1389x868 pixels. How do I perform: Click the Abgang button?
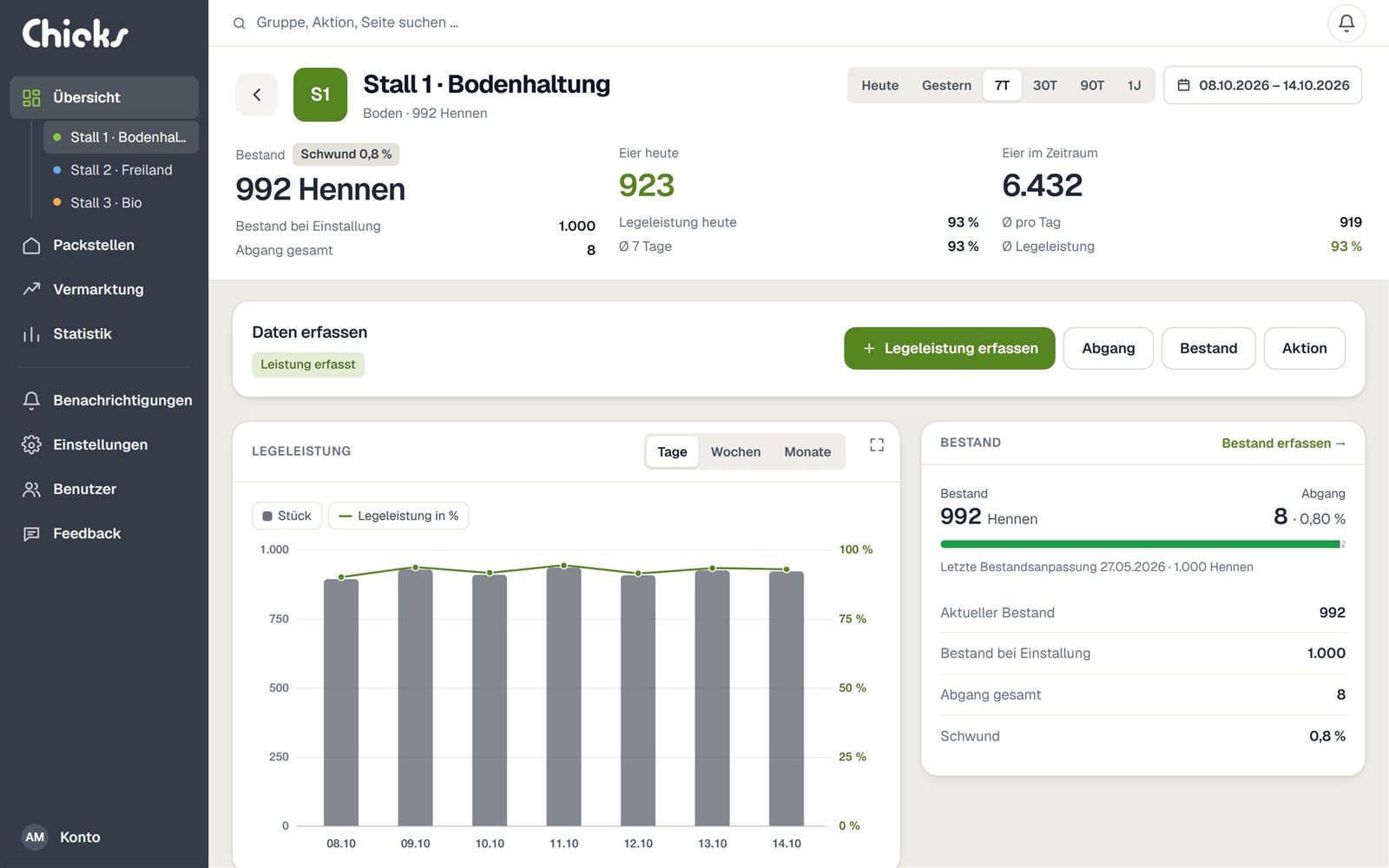click(x=1109, y=348)
